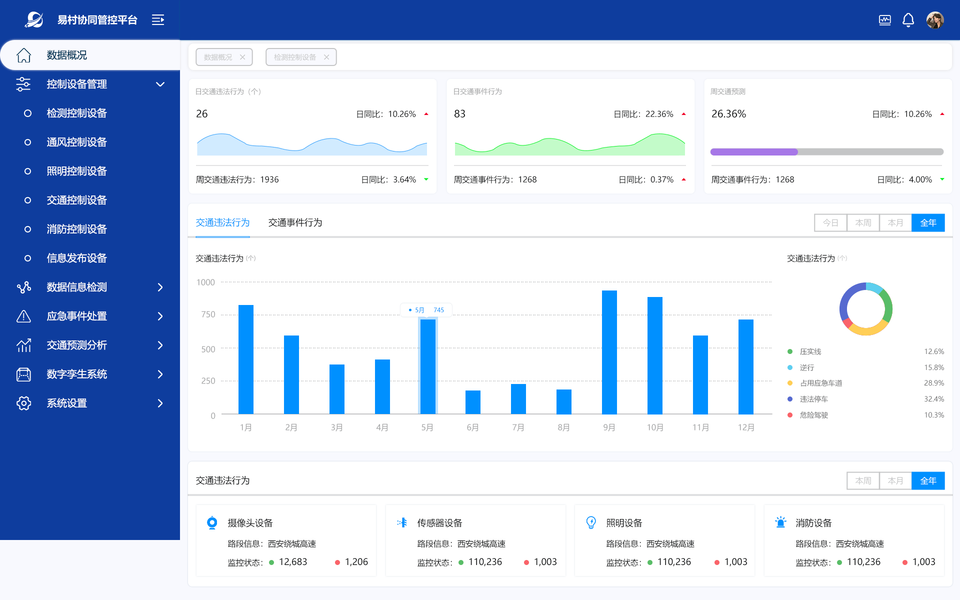Click the light blue 逆行 legend dot
The width and height of the screenshot is (960, 600).
coord(790,367)
